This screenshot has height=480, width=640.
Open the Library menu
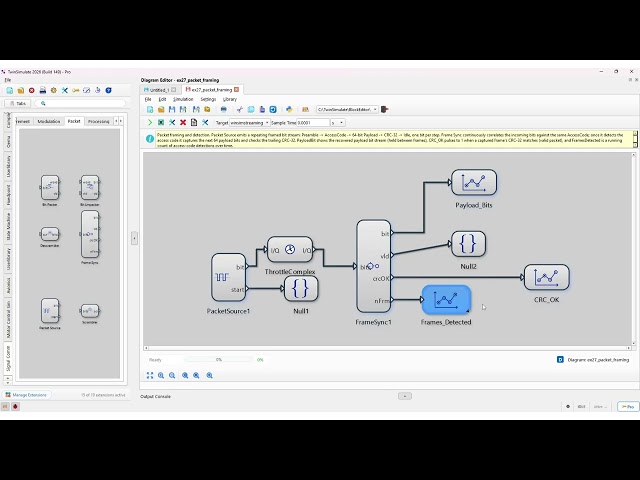click(x=230, y=99)
